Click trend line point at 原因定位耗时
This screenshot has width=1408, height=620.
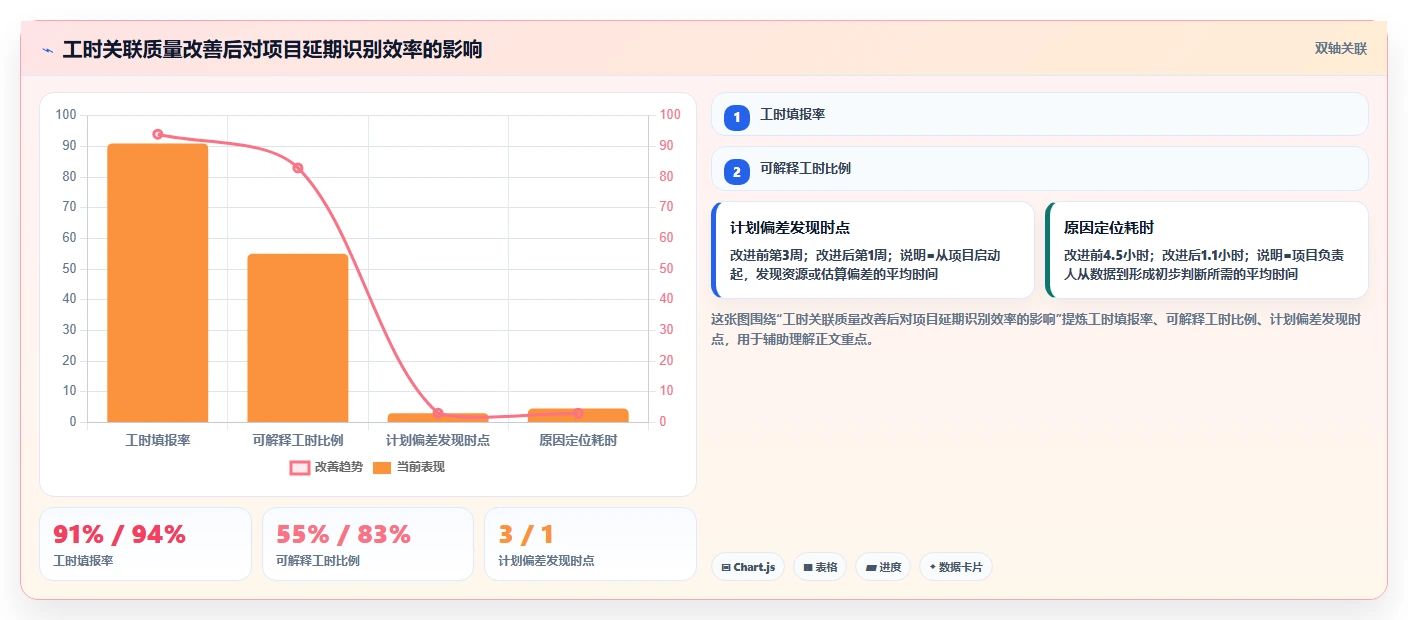tap(578, 413)
